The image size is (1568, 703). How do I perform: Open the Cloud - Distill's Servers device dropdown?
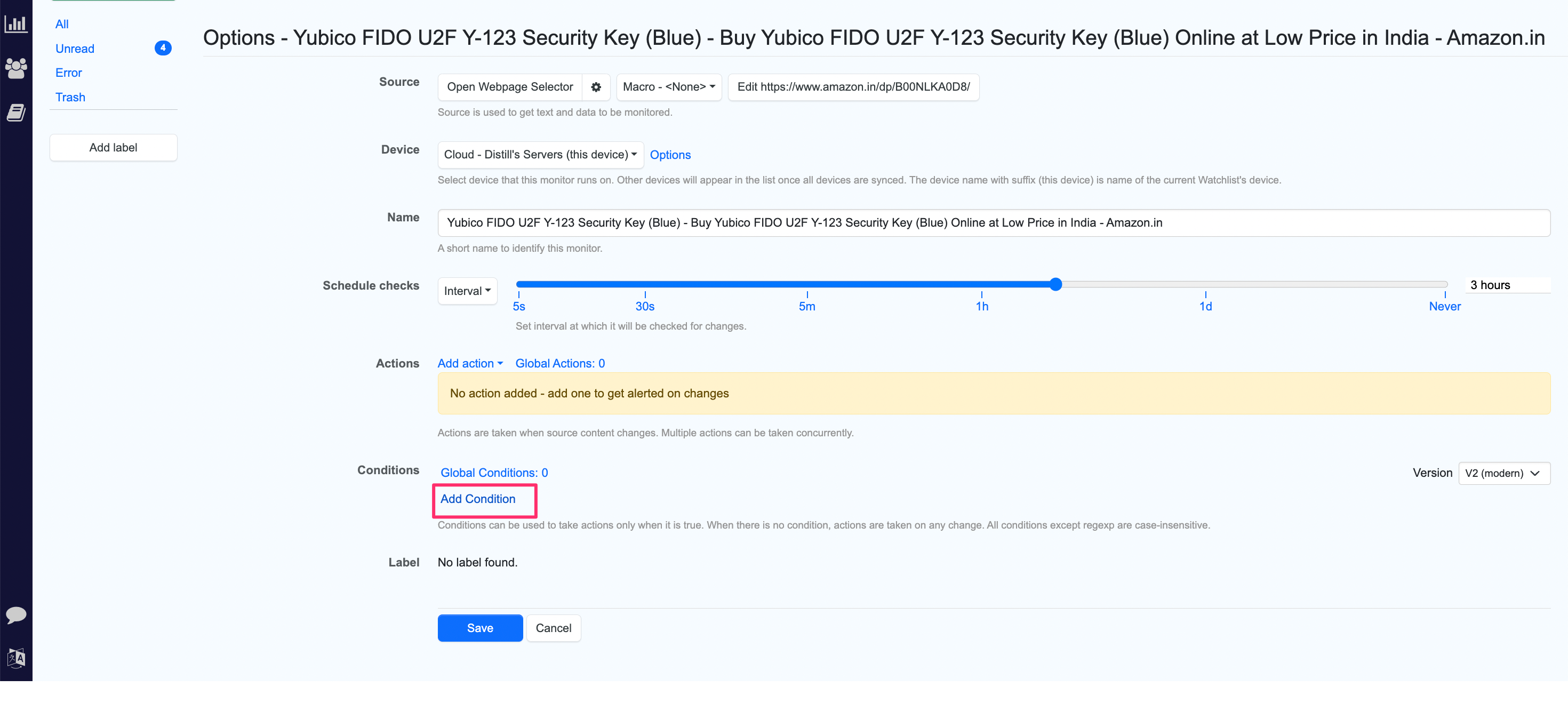(540, 155)
